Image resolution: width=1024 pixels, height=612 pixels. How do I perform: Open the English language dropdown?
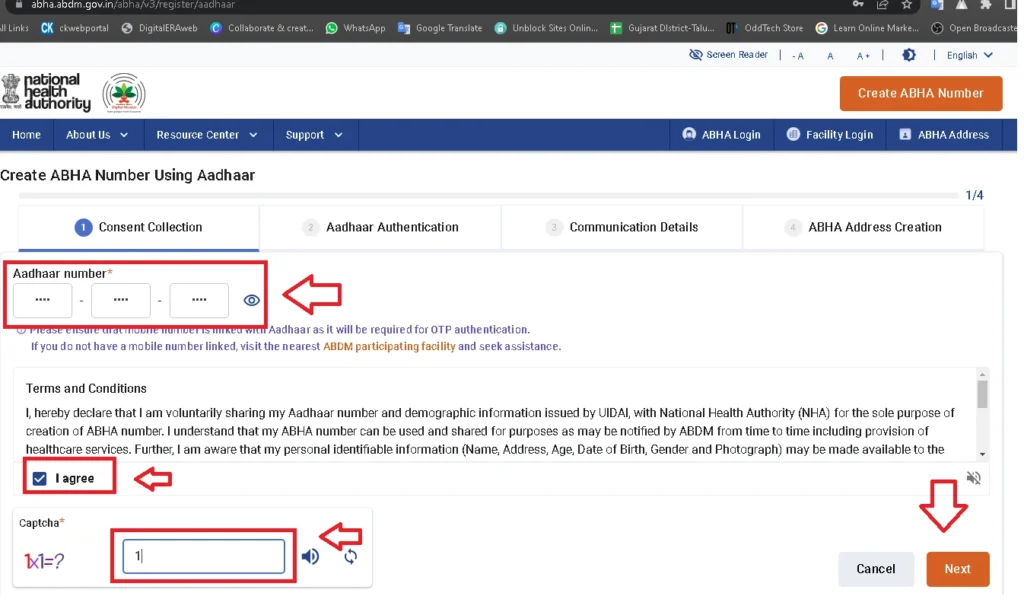[970, 56]
